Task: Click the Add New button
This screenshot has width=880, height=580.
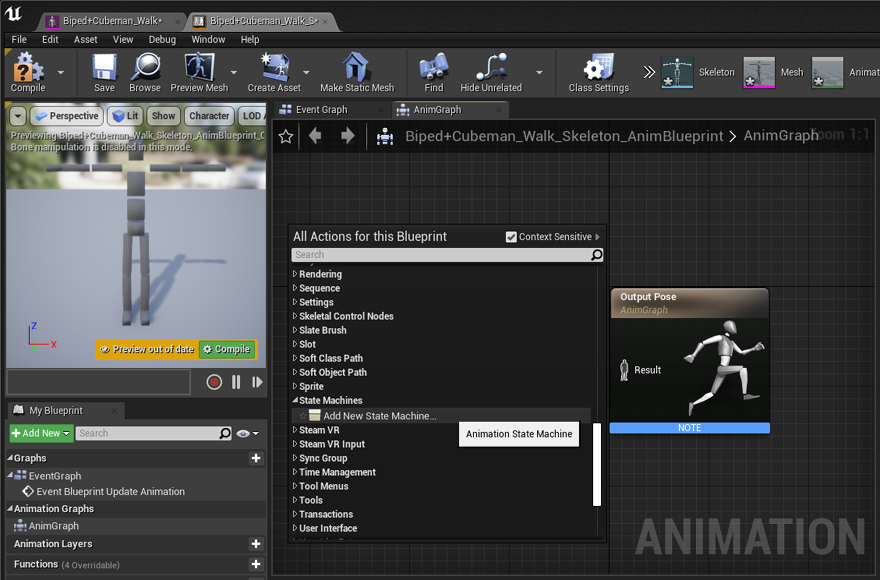Action: (41, 433)
